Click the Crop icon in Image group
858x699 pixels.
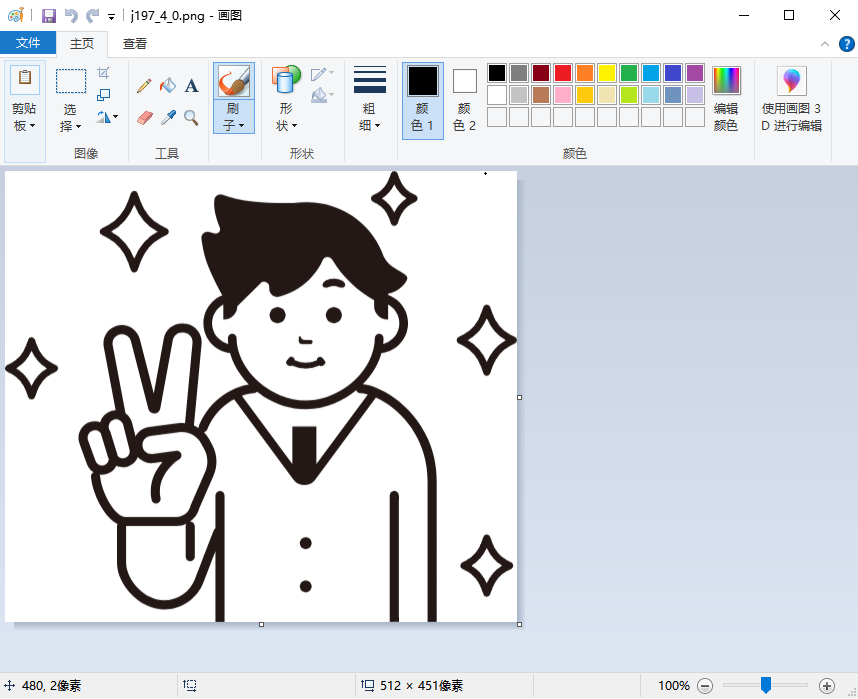pos(104,73)
